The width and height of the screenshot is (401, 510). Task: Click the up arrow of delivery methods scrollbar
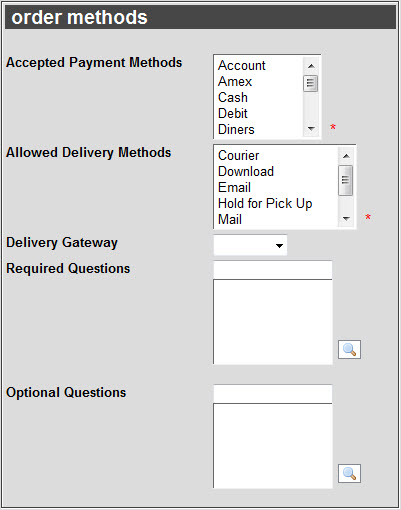click(346, 156)
